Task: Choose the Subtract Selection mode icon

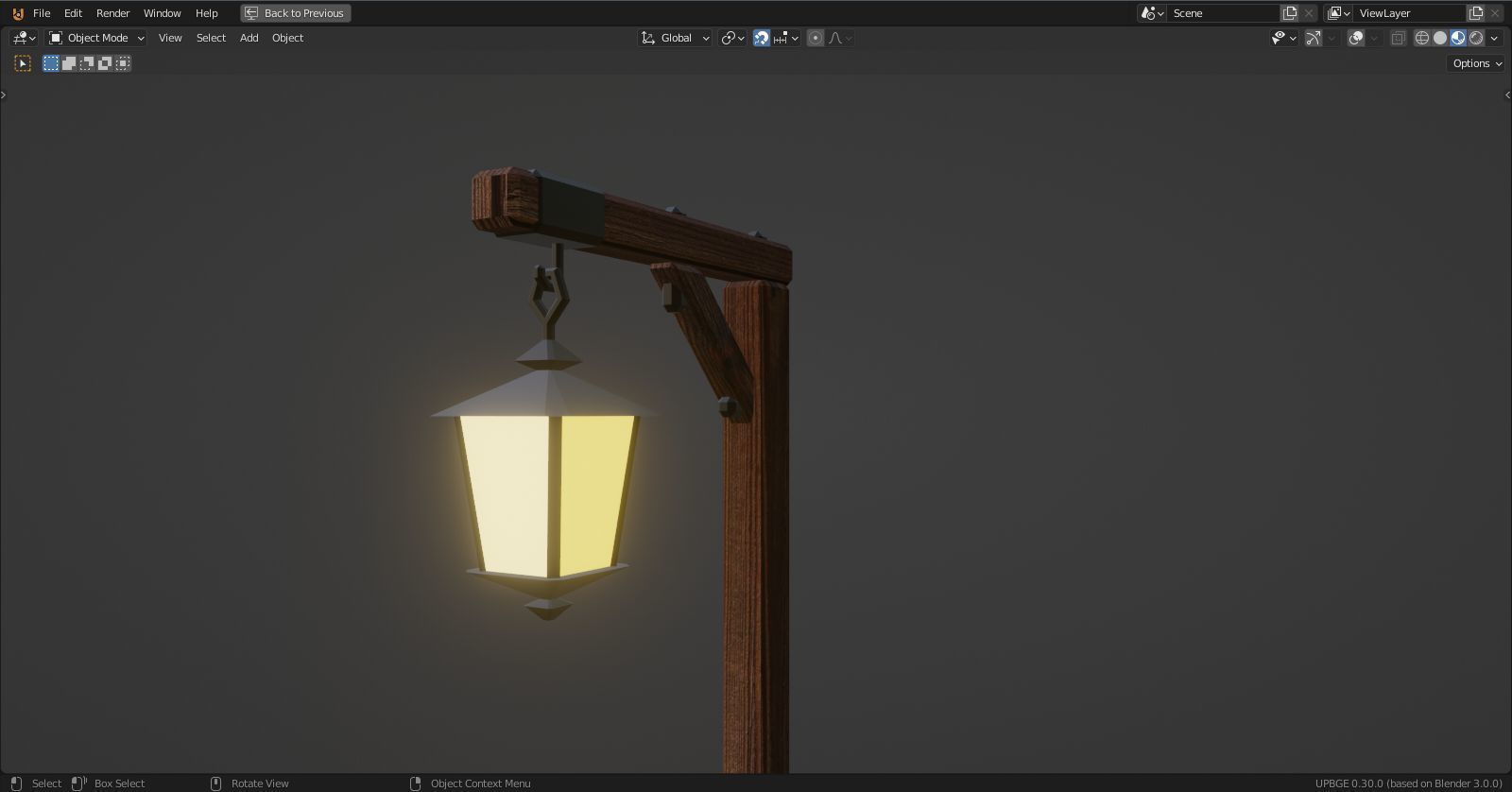Action: point(87,63)
